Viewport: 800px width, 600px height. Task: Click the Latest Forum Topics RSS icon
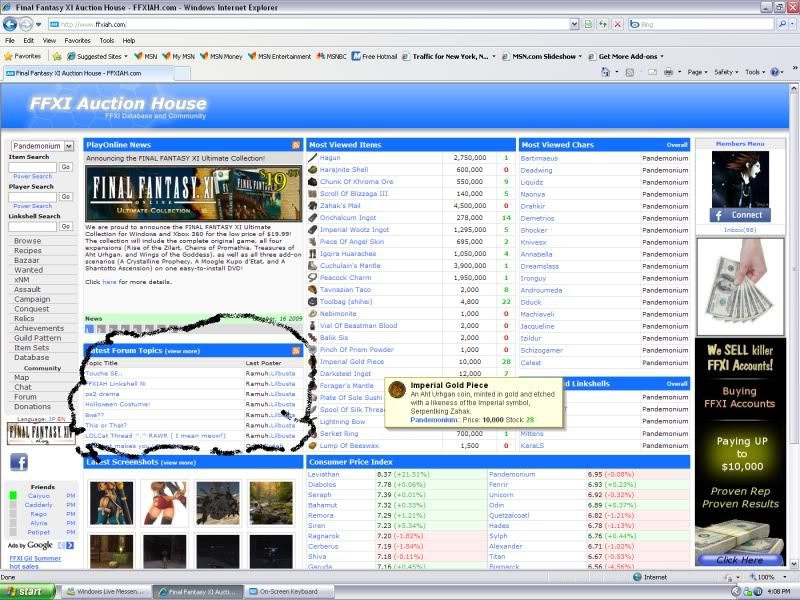(296, 351)
